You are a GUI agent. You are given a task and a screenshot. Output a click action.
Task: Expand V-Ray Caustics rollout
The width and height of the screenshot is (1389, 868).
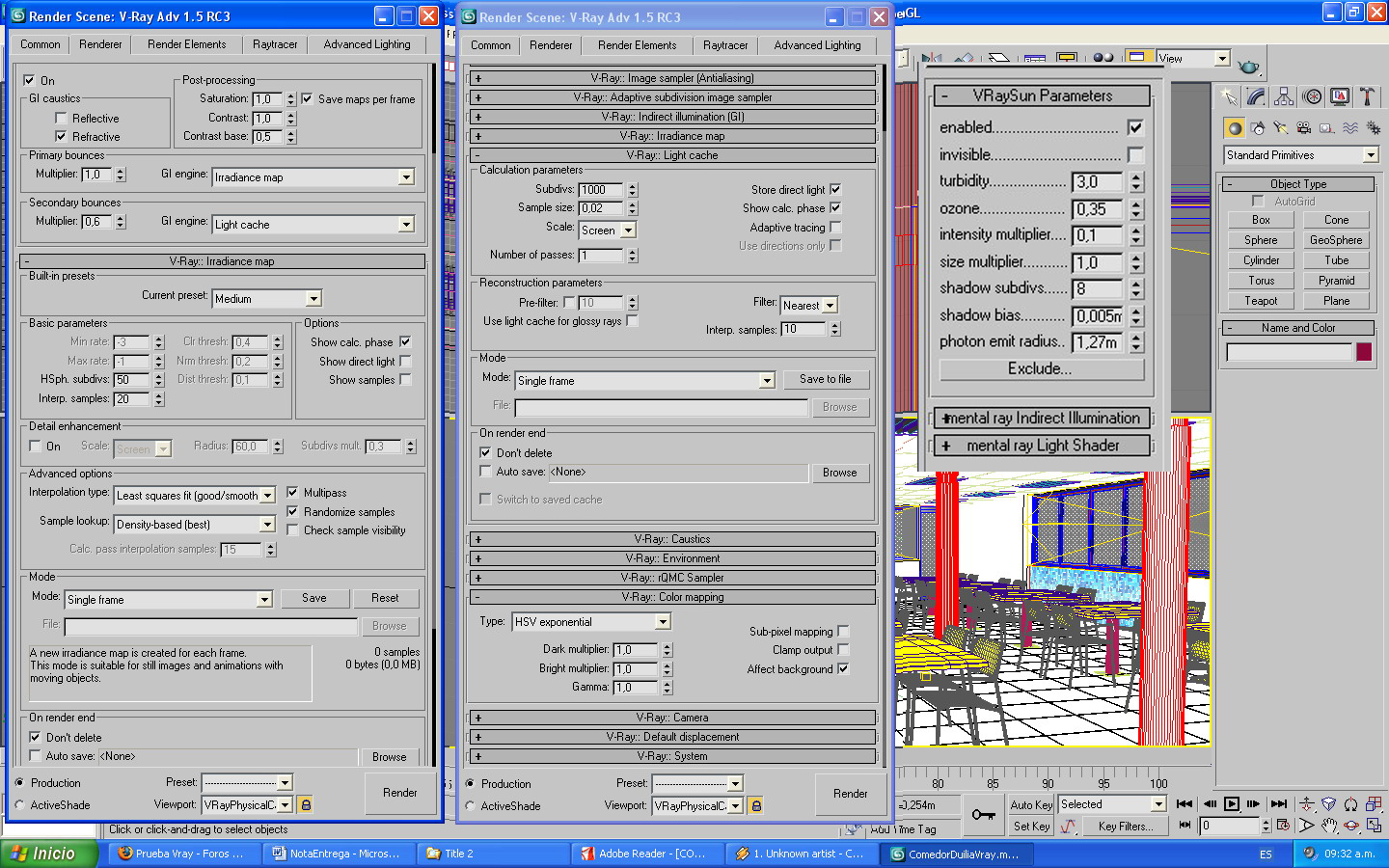click(672, 539)
